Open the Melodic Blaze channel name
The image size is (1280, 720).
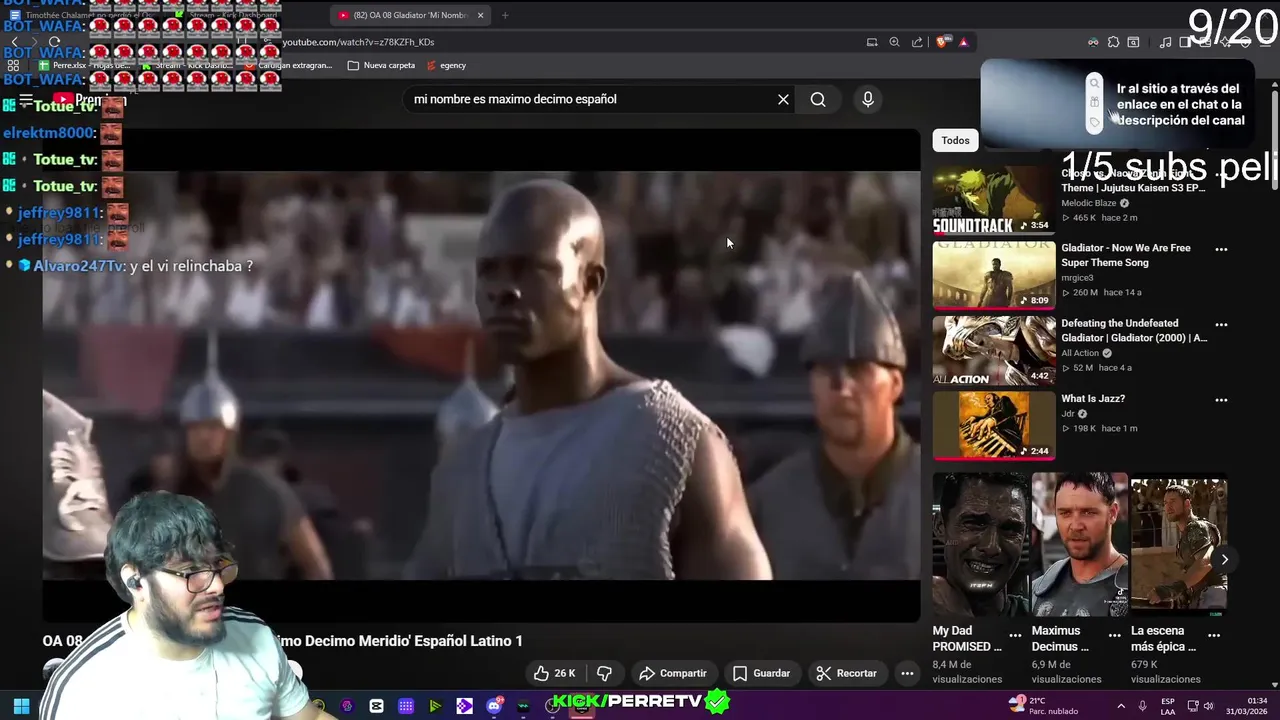1088,203
